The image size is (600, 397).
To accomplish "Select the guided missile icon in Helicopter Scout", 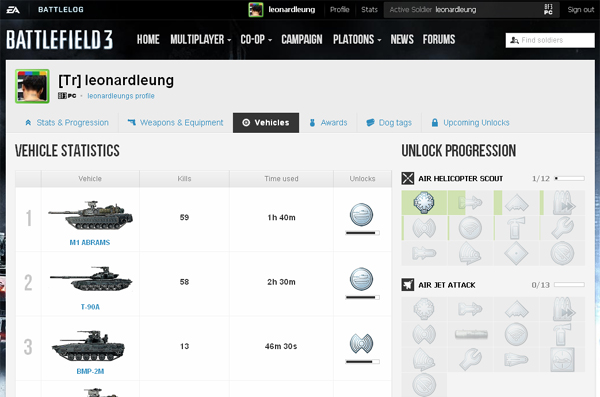I will click(x=424, y=253).
